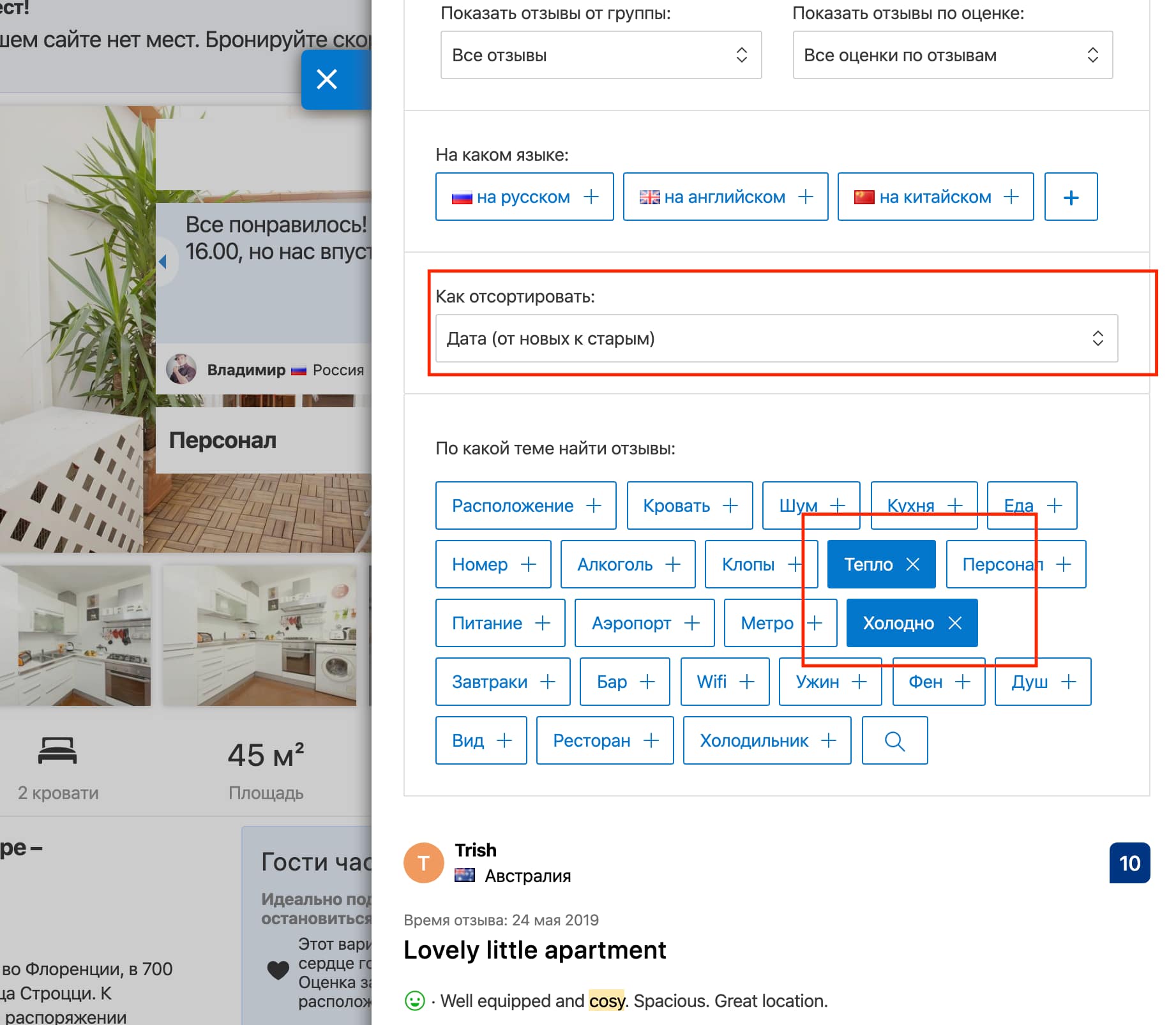Open the Все оценки по отзывам dropdown
1176x1025 pixels.
click(952, 56)
